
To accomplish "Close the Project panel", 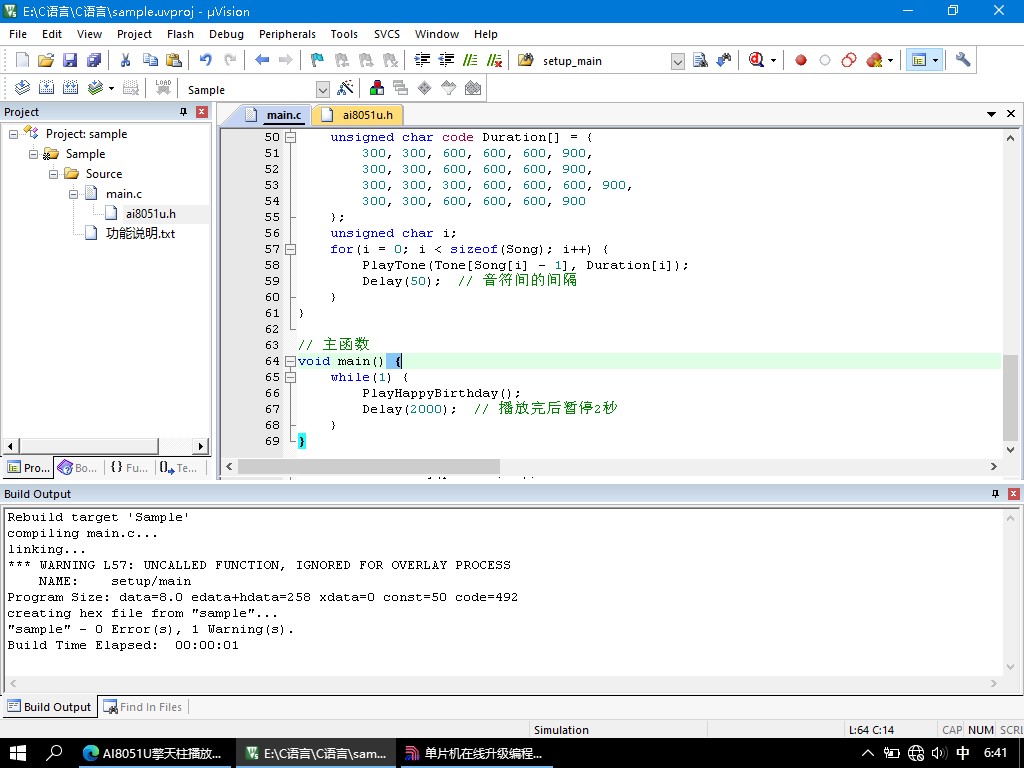I will point(202,112).
